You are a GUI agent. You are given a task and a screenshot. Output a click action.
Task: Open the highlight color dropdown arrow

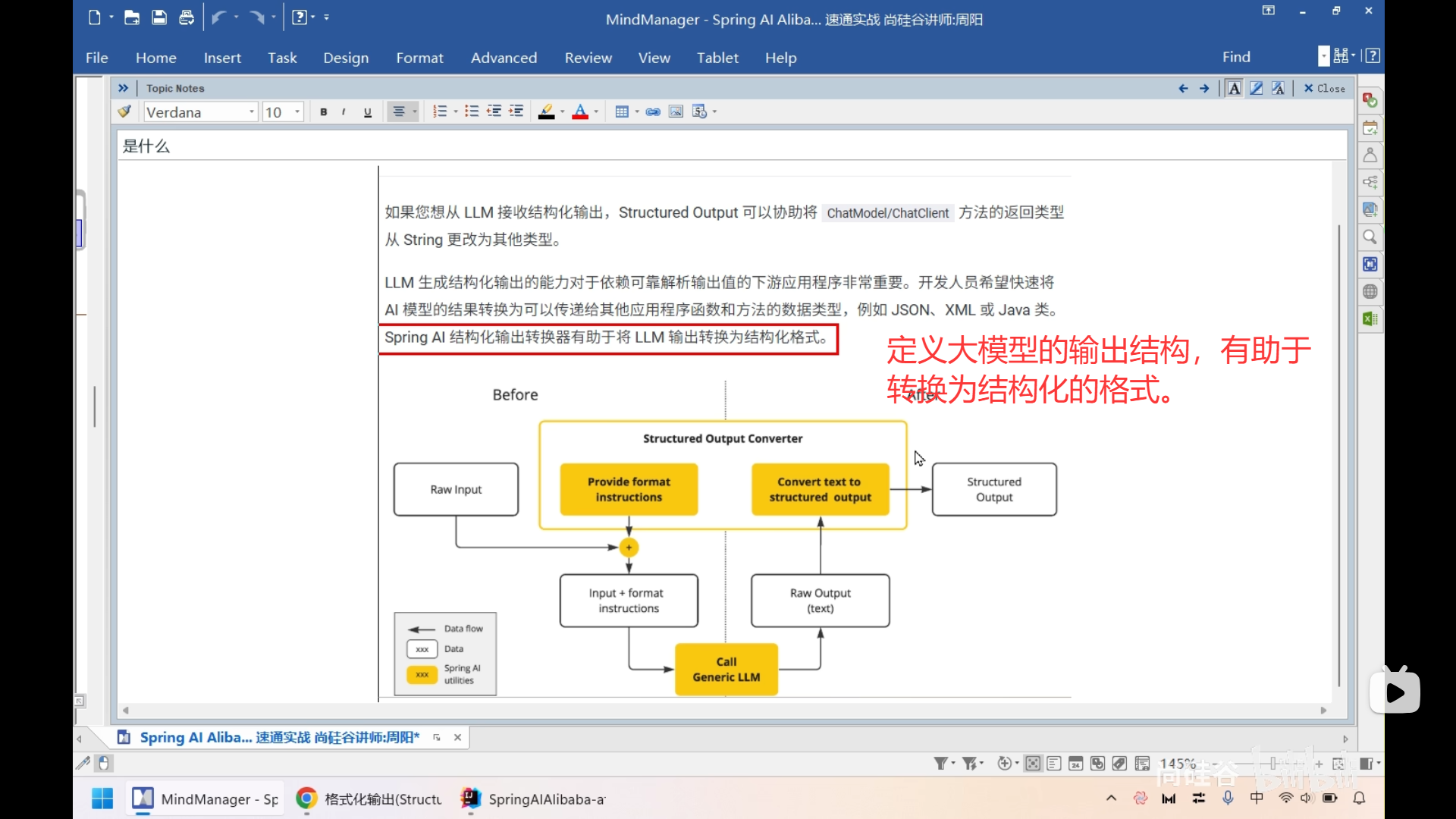[561, 111]
